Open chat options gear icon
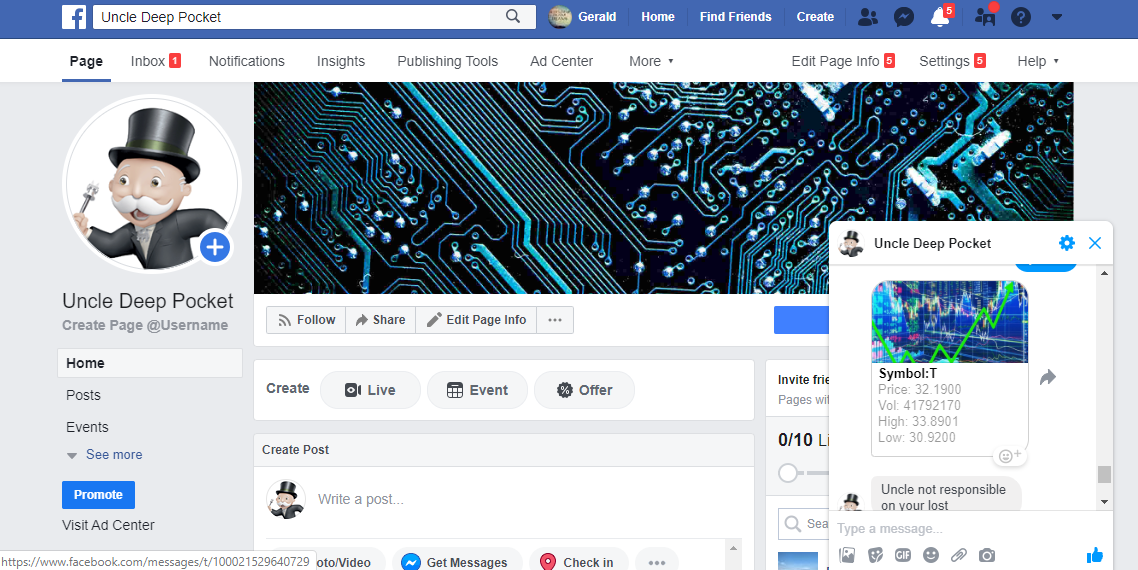This screenshot has width=1138, height=570. pos(1066,243)
